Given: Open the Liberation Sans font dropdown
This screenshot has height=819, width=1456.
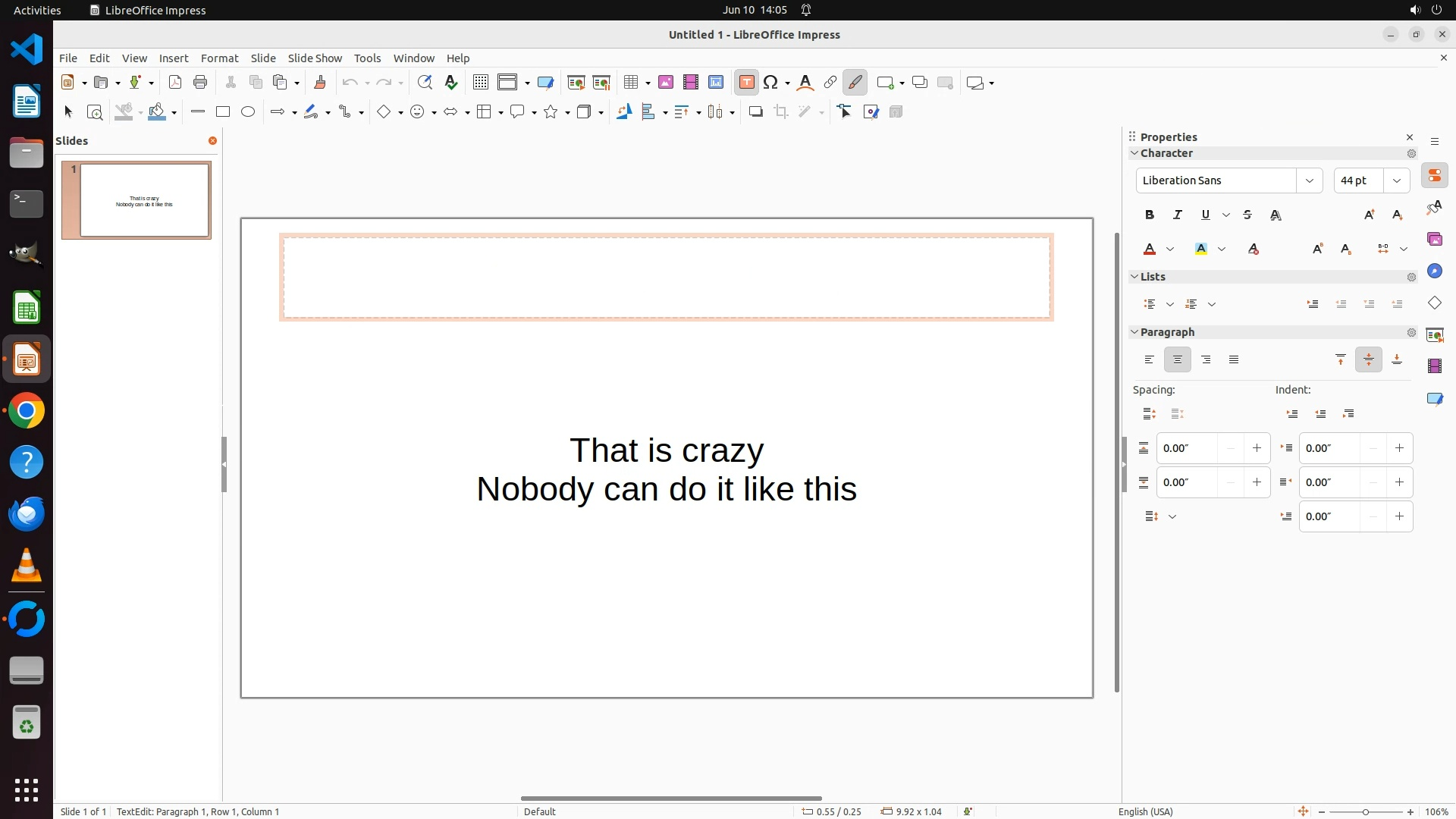Looking at the screenshot, I should click(1309, 180).
